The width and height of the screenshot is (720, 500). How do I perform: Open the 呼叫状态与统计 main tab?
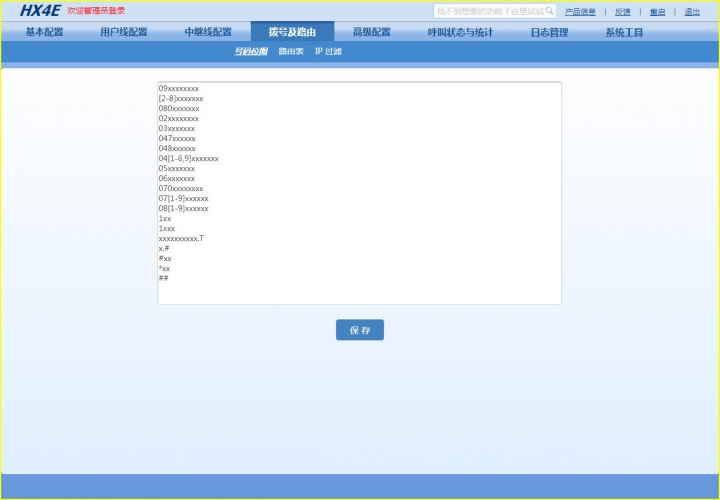pyautogui.click(x=460, y=32)
